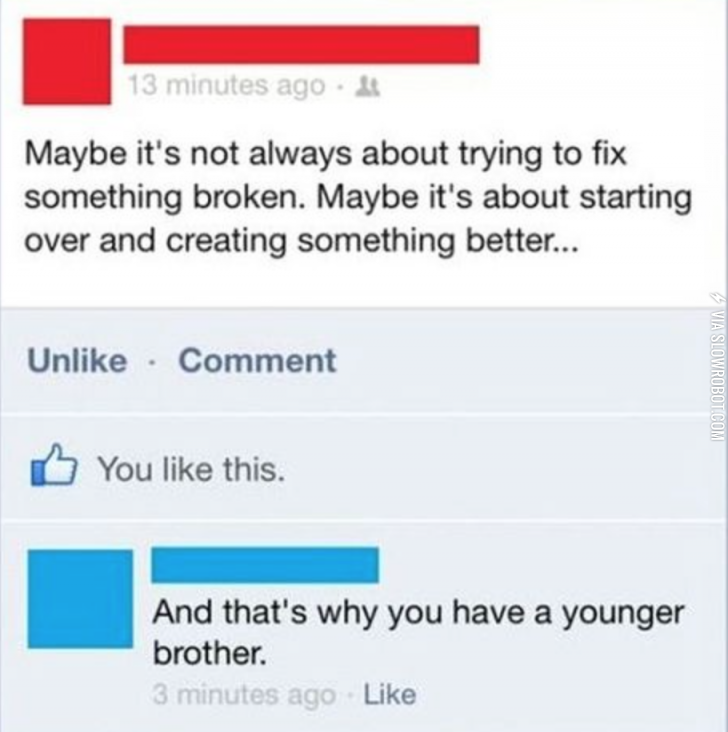Click the Comment link under the post
The height and width of the screenshot is (732, 728).
[x=257, y=360]
